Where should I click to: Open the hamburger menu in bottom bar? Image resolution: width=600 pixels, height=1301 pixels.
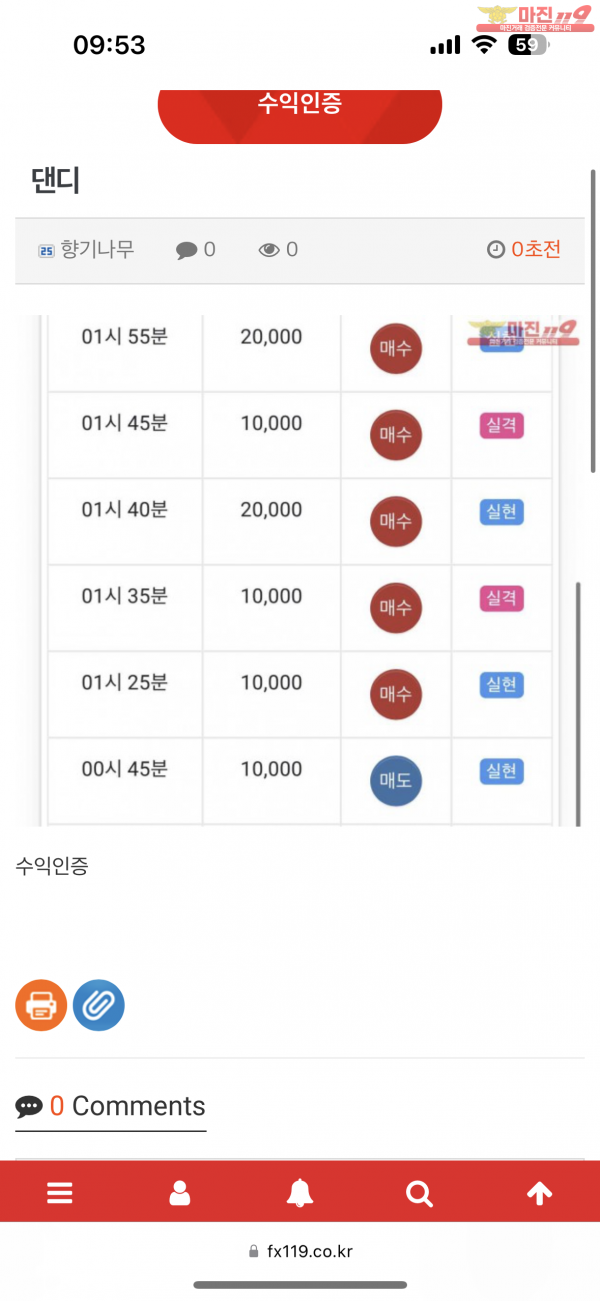click(x=60, y=1193)
